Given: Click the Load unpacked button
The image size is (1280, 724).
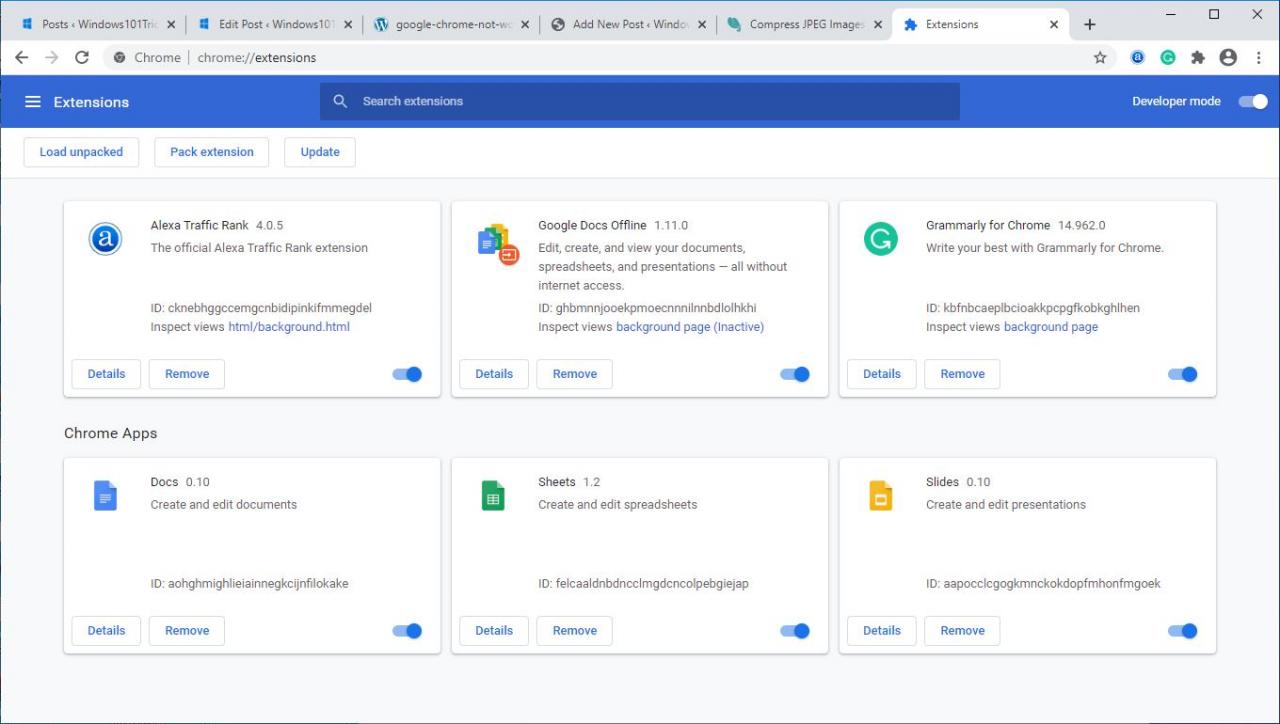Looking at the screenshot, I should [x=81, y=152].
